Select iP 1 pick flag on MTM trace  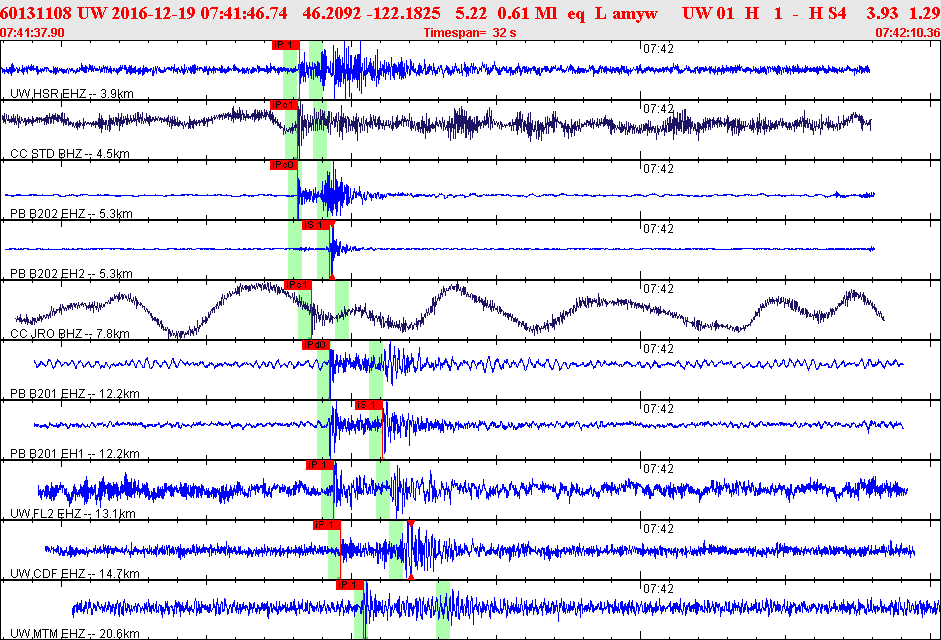coord(350,585)
